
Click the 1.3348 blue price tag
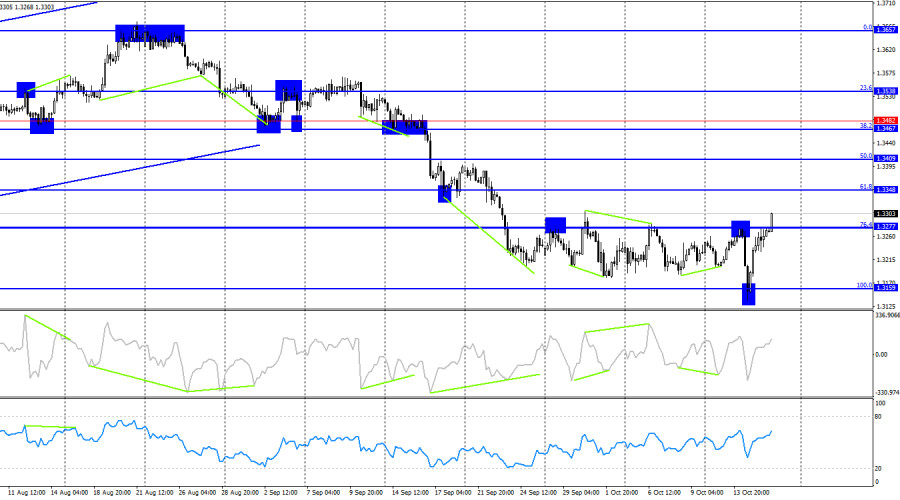click(885, 189)
